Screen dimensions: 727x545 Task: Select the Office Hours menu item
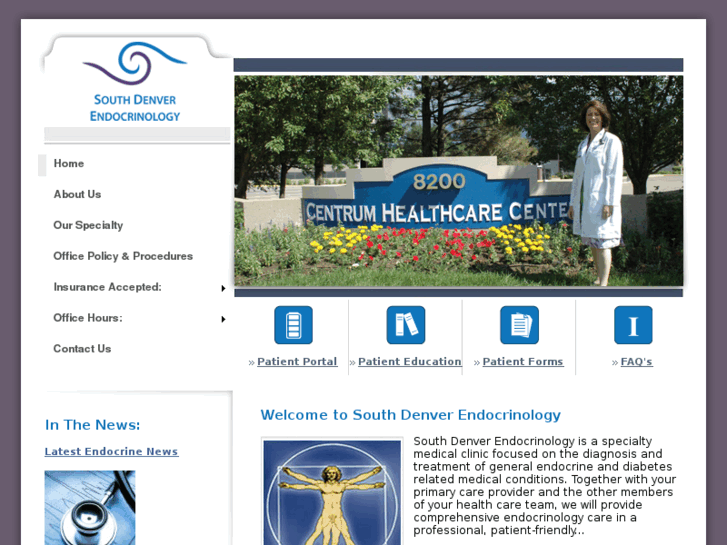(88, 318)
